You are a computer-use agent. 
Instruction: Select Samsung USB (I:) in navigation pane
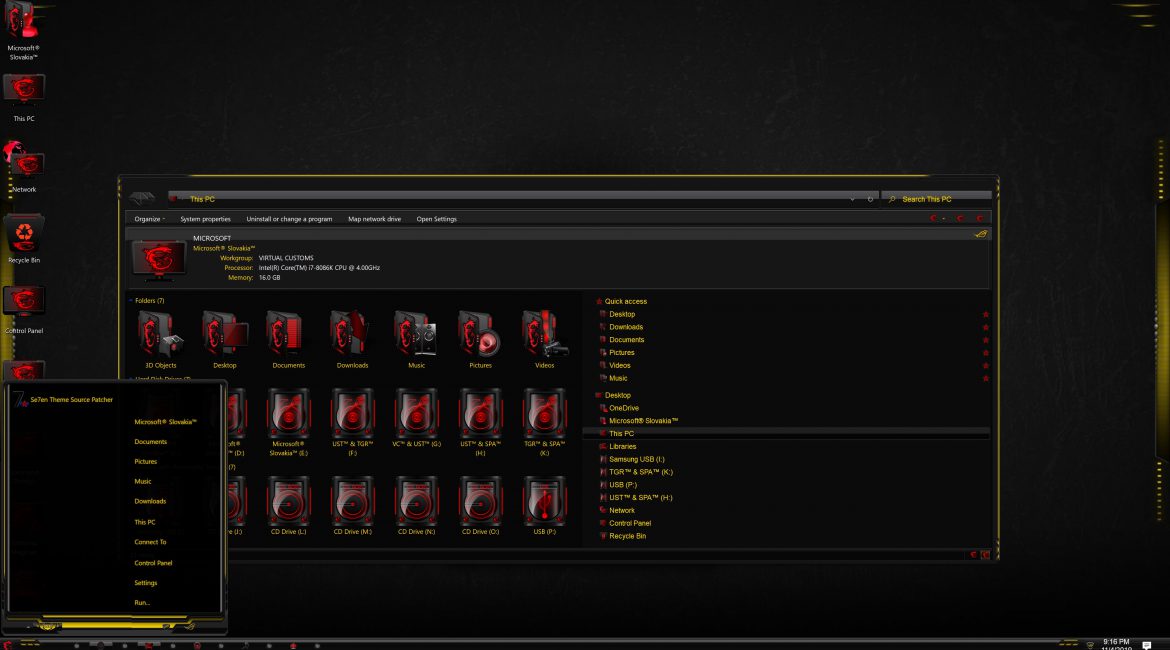tap(636, 460)
